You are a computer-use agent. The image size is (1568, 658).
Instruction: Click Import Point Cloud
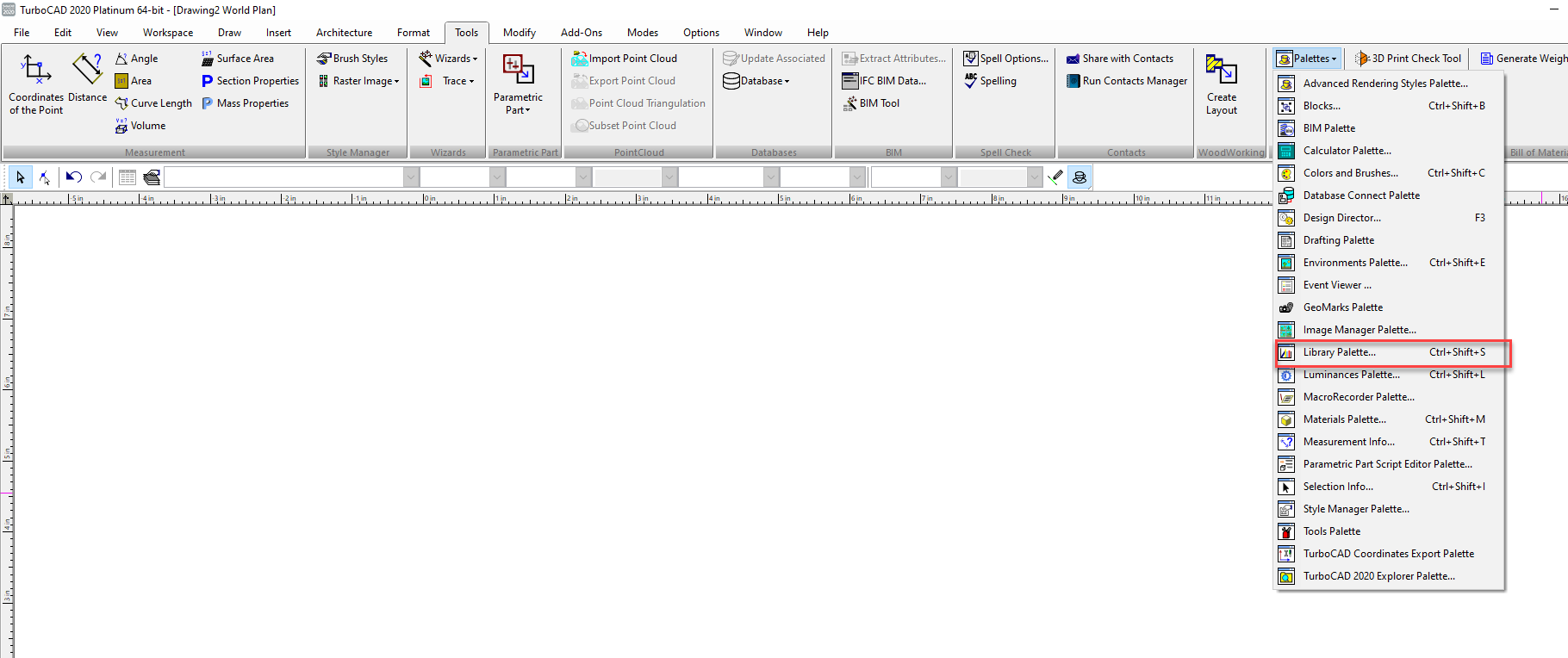pyautogui.click(x=625, y=59)
